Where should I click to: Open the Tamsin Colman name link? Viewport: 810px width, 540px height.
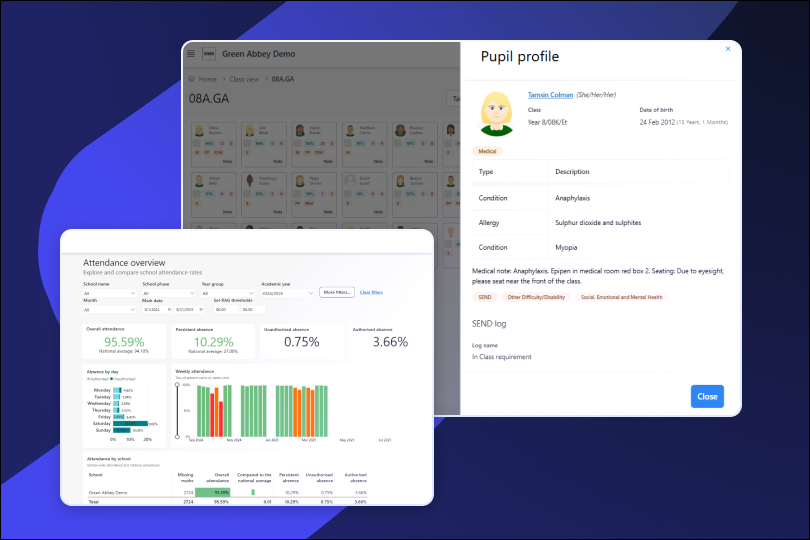pos(549,95)
